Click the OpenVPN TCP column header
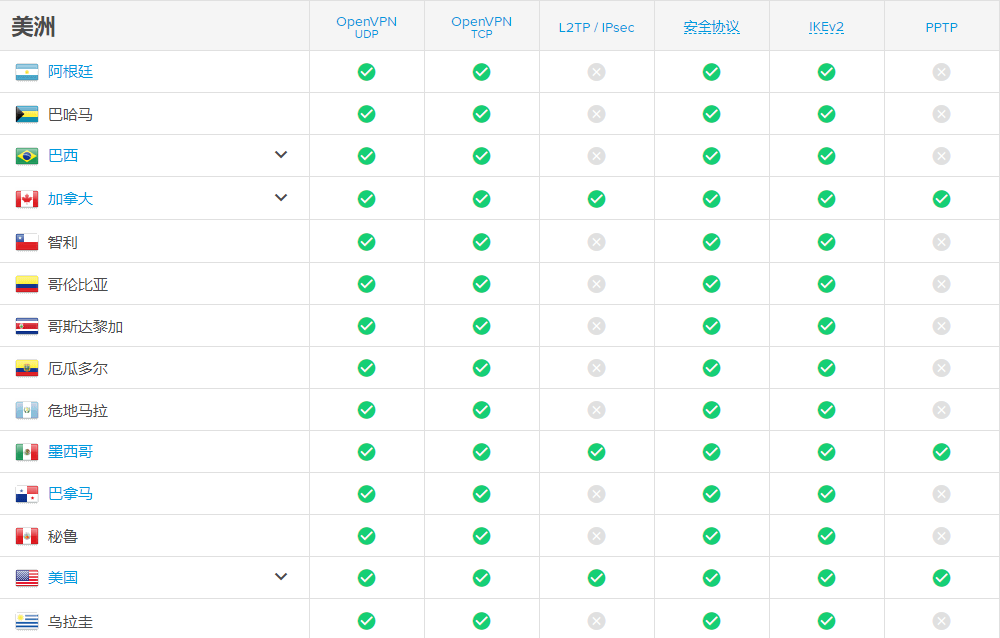Viewport: 1000px width, 638px height. click(x=482, y=27)
